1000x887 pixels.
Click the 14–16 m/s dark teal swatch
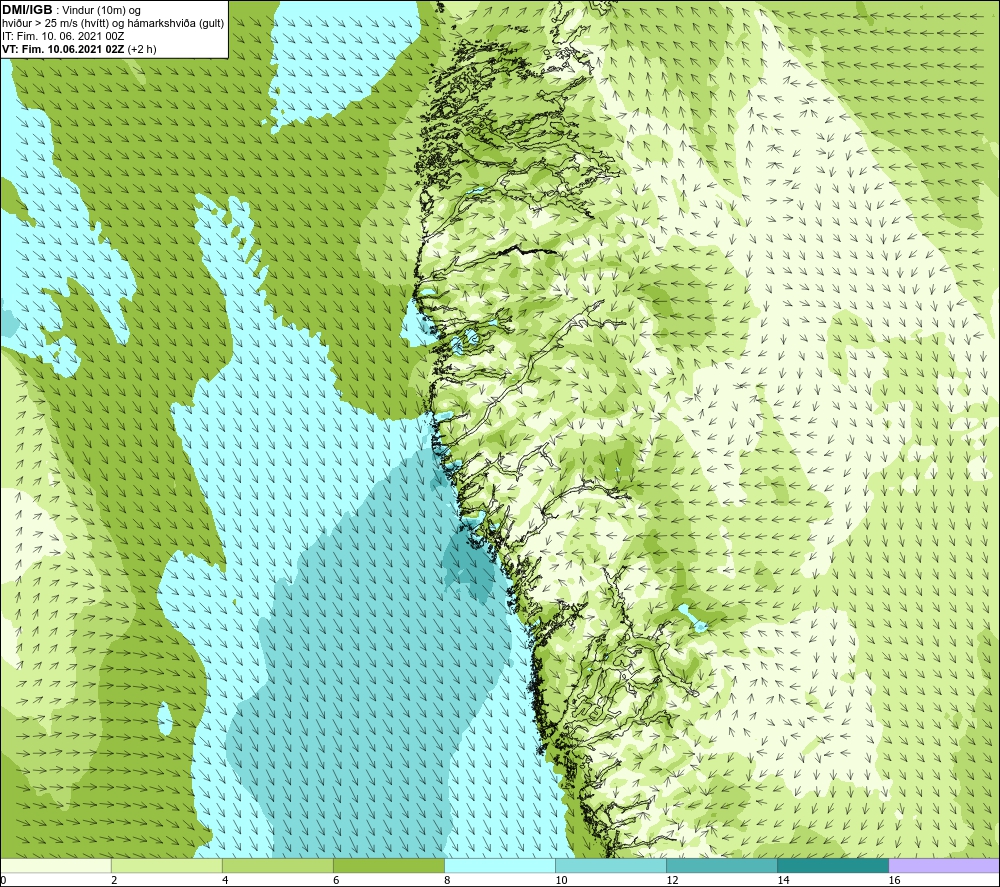tap(833, 865)
